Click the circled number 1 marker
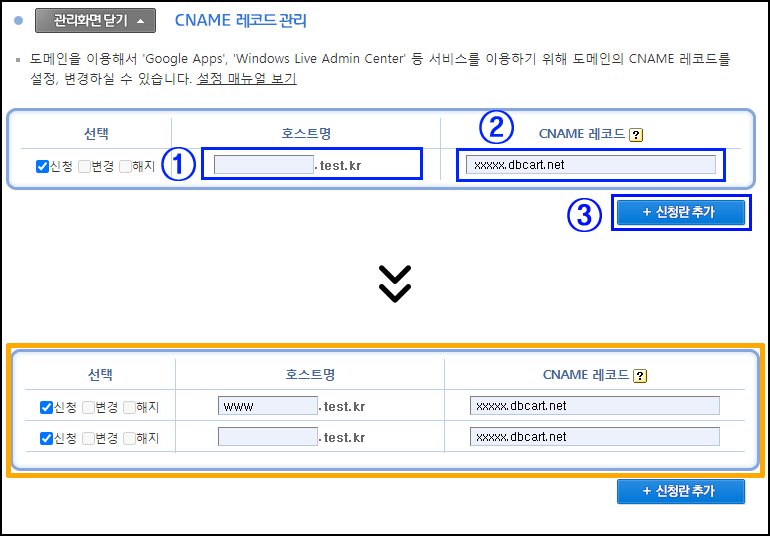The image size is (770, 536). pos(178,165)
